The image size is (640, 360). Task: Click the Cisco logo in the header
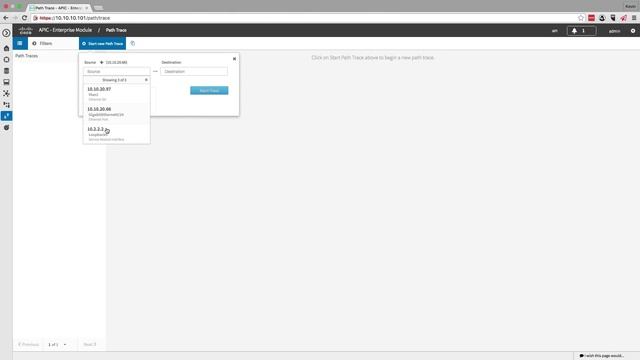tap(25, 30)
